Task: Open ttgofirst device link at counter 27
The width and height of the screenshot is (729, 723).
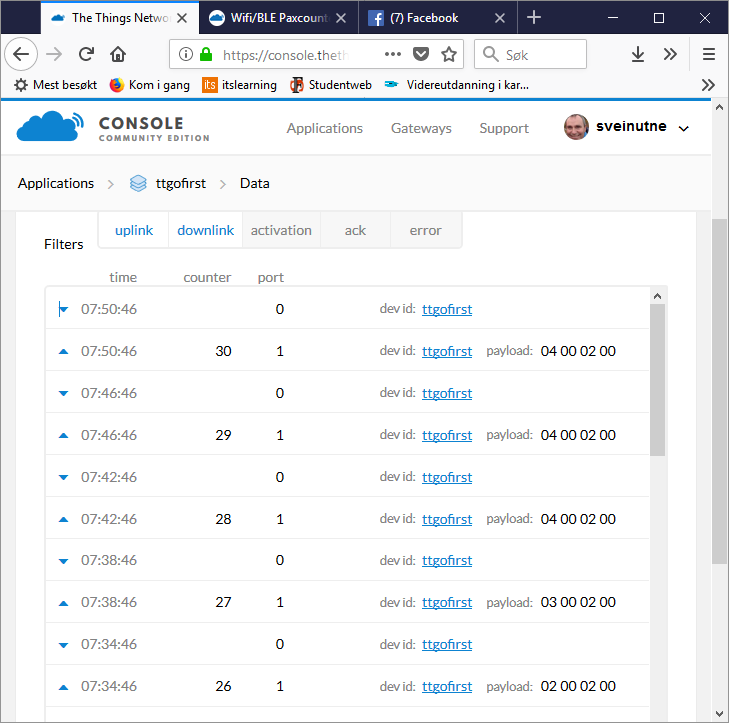Action: pyautogui.click(x=447, y=602)
